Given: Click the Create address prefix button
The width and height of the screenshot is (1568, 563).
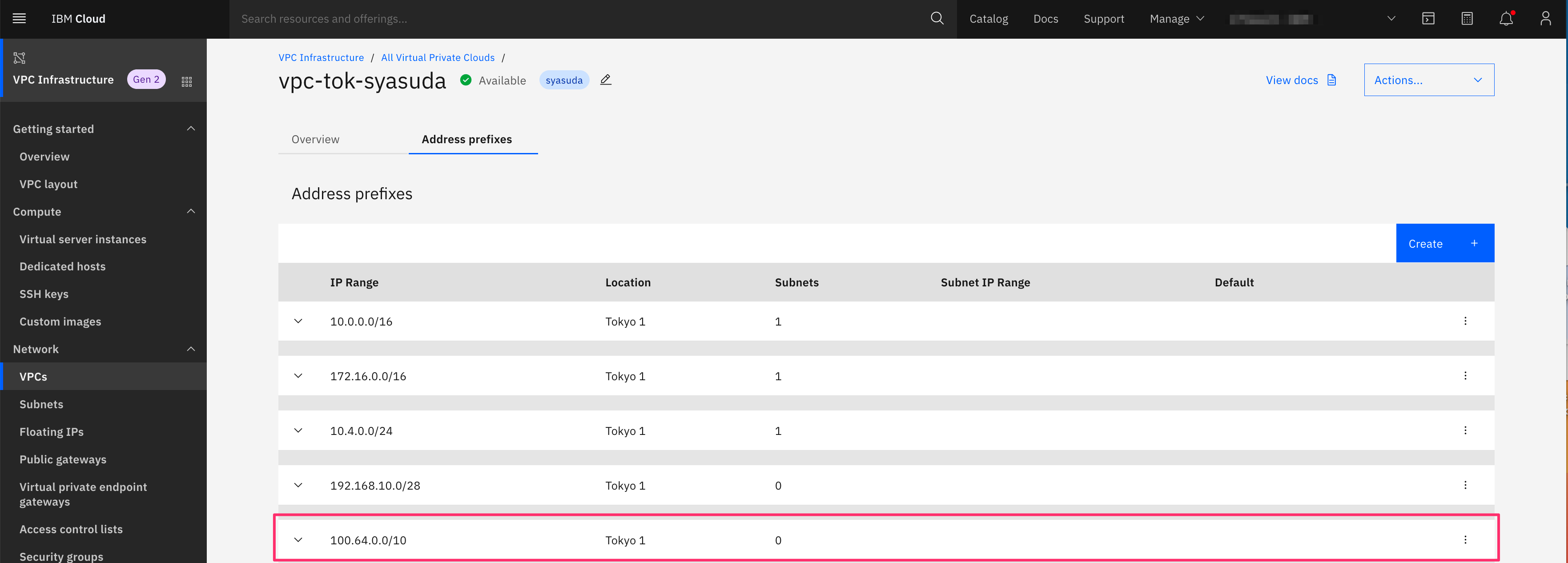Looking at the screenshot, I should 1444,243.
